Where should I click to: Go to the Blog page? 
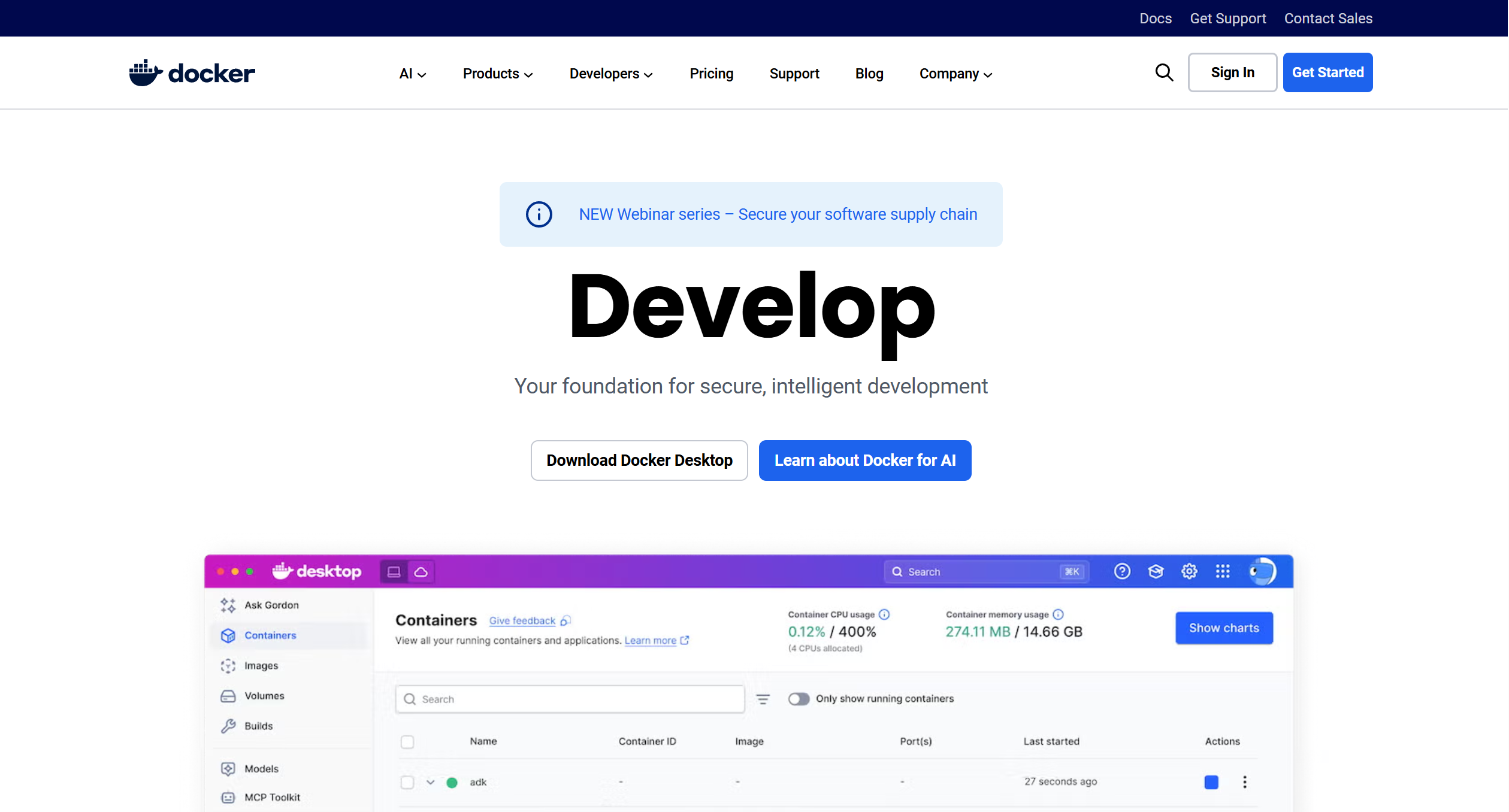869,74
